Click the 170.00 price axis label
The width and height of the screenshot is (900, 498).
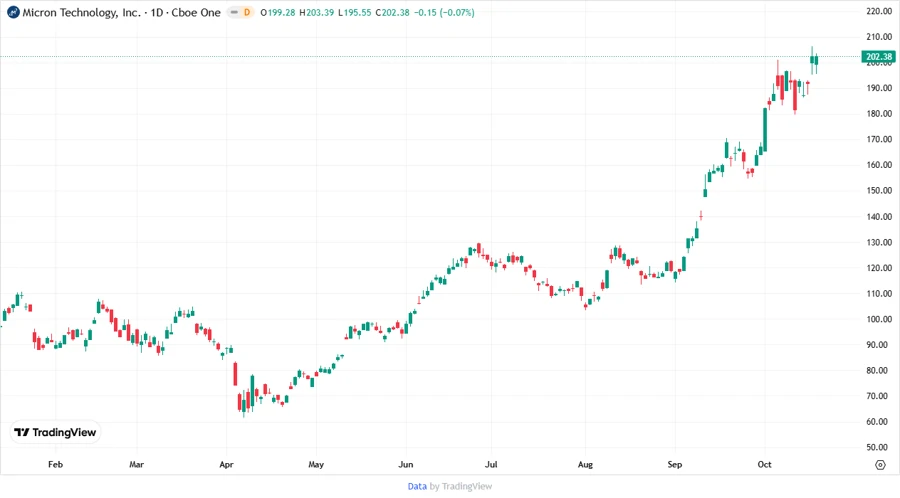pos(879,139)
